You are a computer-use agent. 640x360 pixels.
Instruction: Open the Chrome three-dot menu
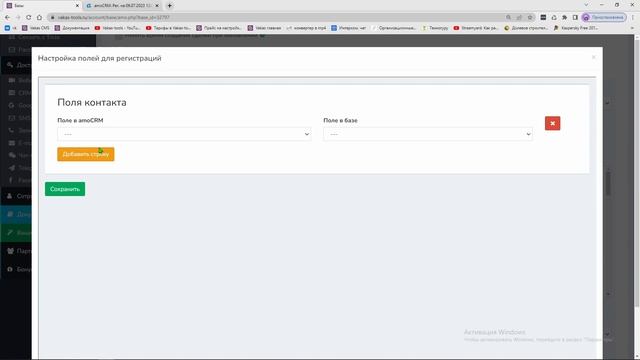point(633,17)
